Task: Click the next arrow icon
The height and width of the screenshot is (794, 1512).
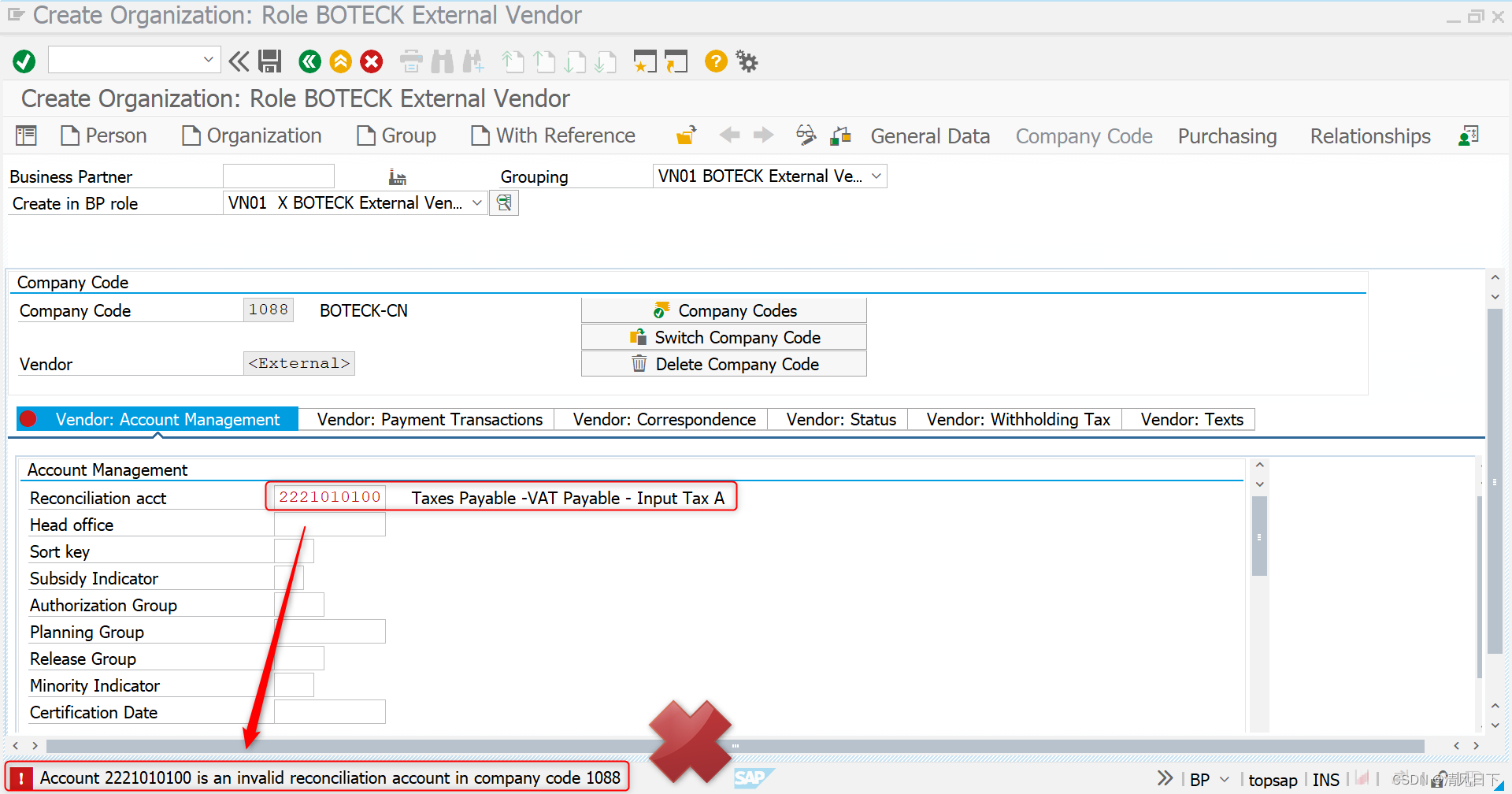Action: (763, 135)
